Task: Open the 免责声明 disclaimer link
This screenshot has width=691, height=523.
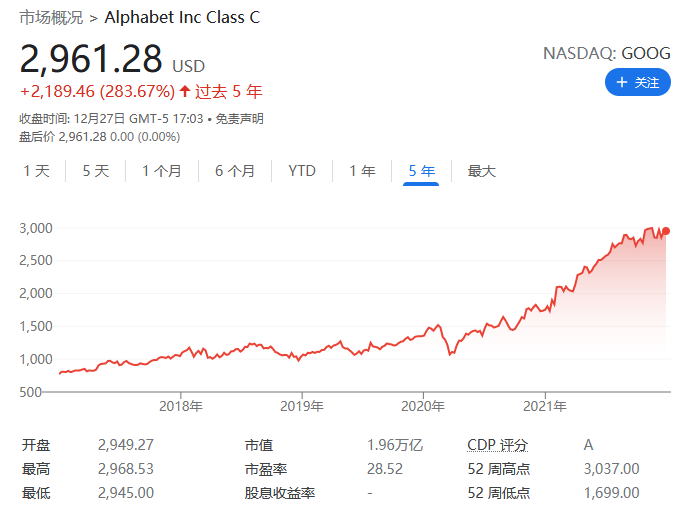Action: point(239,119)
